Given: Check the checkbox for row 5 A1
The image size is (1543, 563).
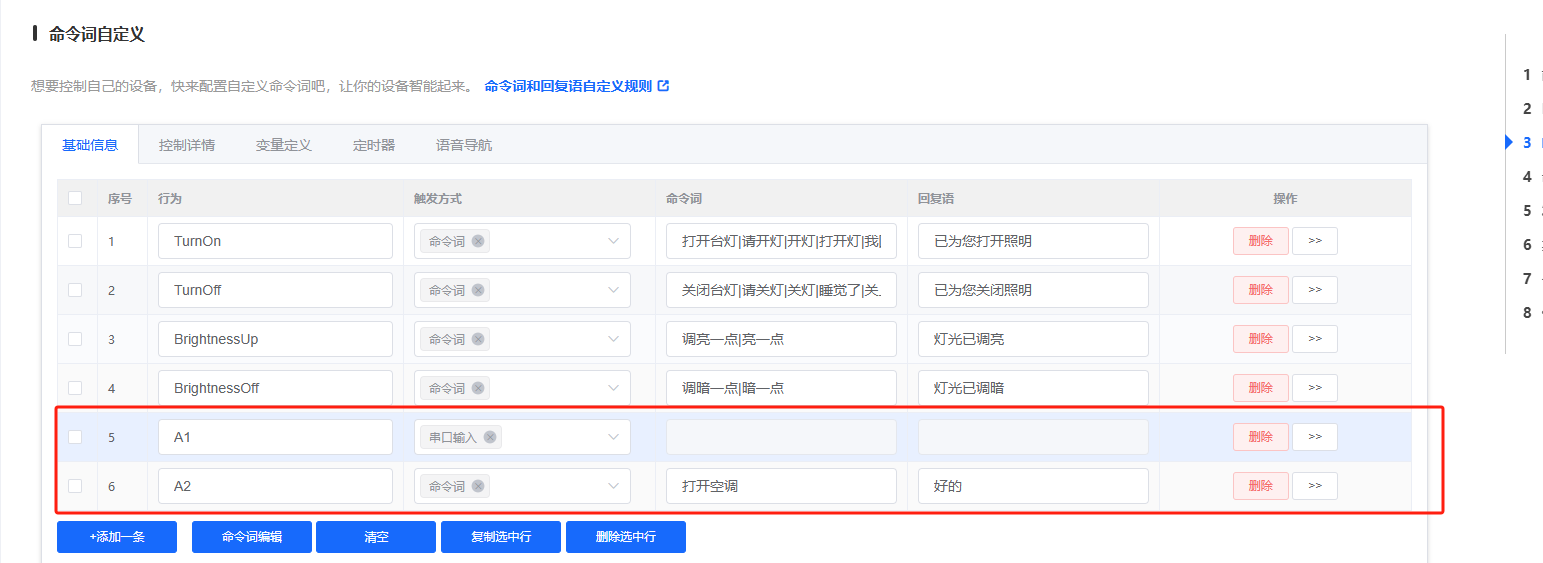Looking at the screenshot, I should [75, 437].
